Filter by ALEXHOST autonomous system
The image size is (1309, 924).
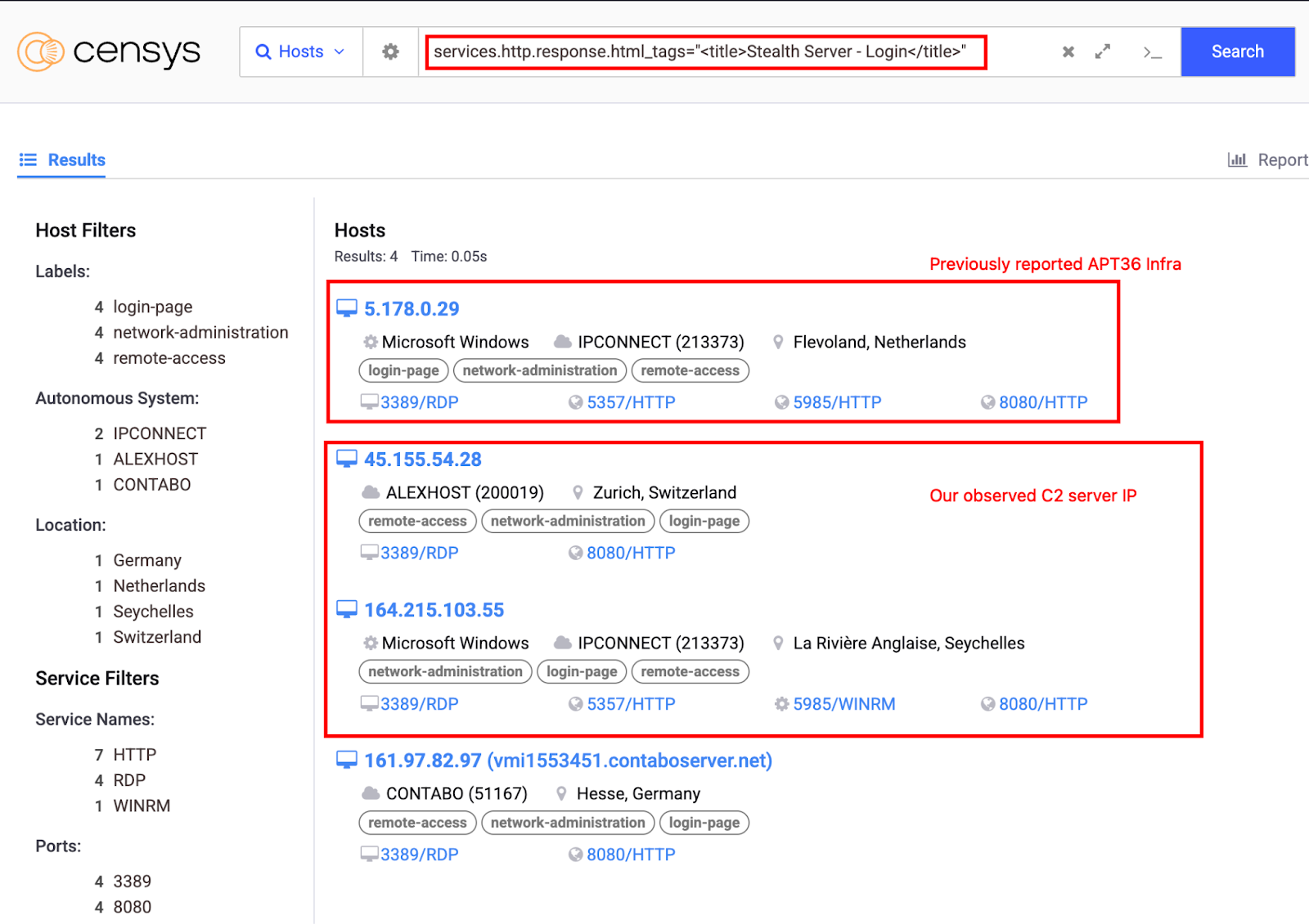[x=155, y=459]
